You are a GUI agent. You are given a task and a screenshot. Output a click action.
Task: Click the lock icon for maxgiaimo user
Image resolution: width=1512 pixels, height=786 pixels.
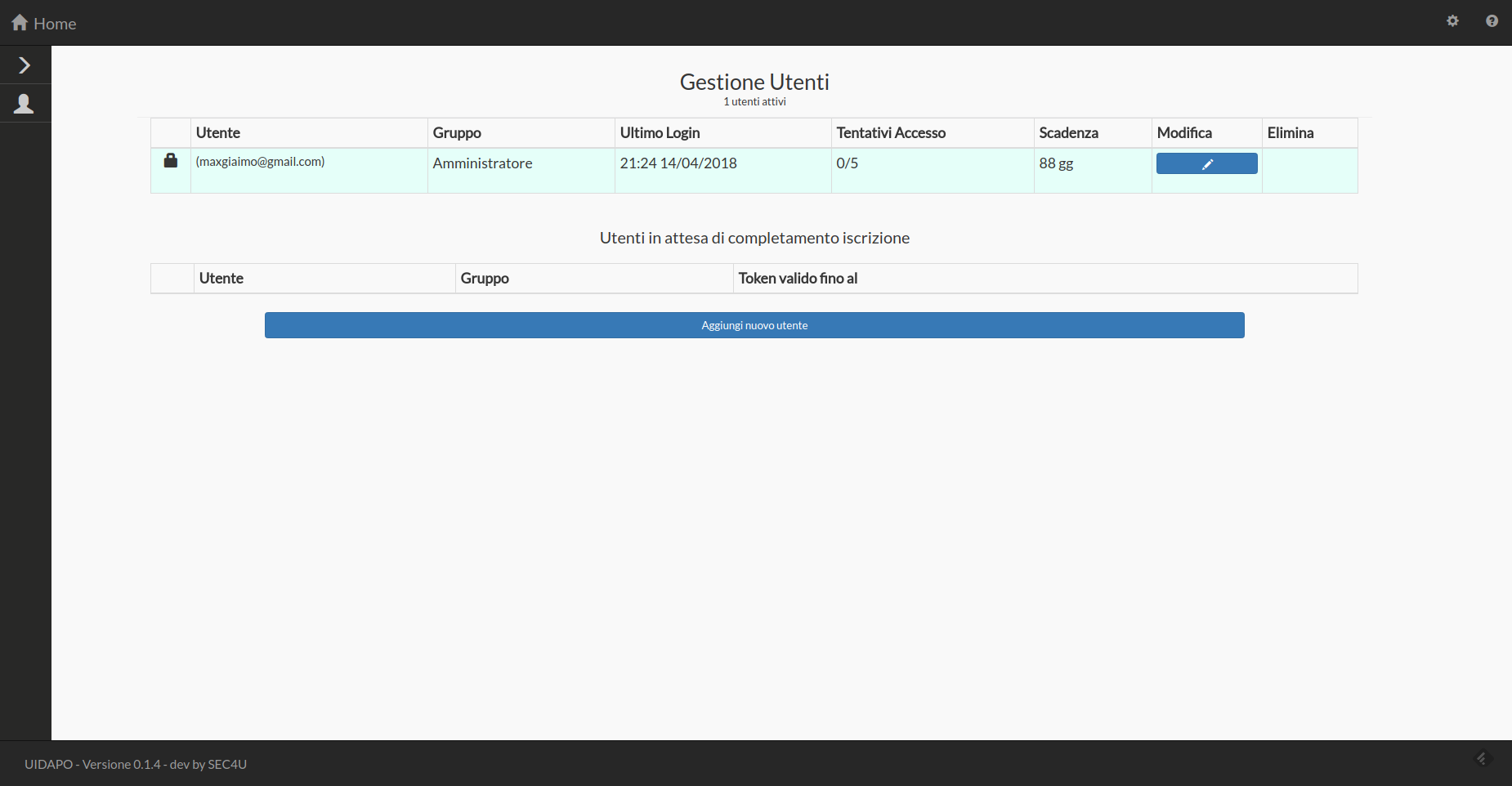coord(171,160)
